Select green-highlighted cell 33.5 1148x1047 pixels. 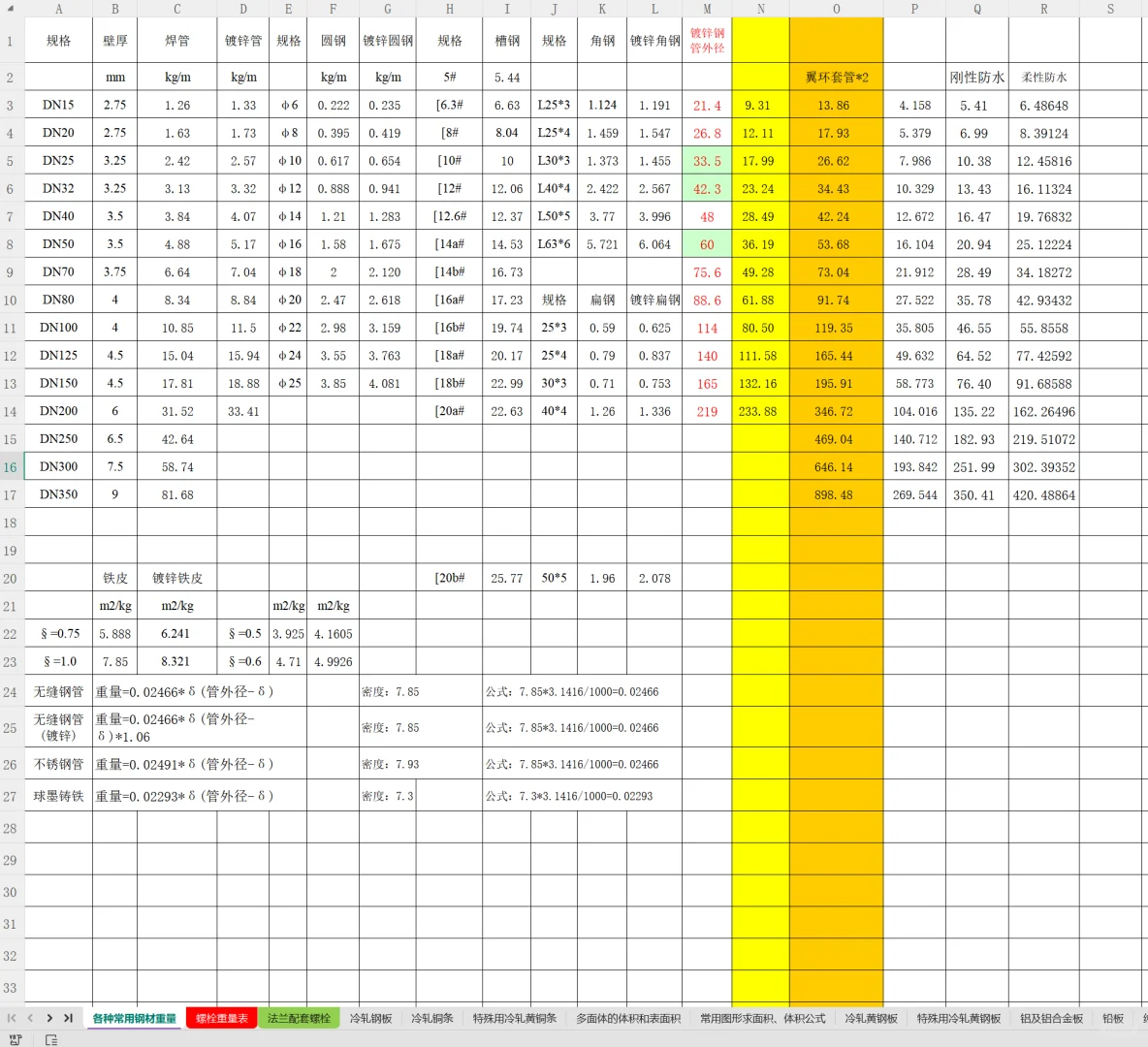pyautogui.click(x=707, y=160)
